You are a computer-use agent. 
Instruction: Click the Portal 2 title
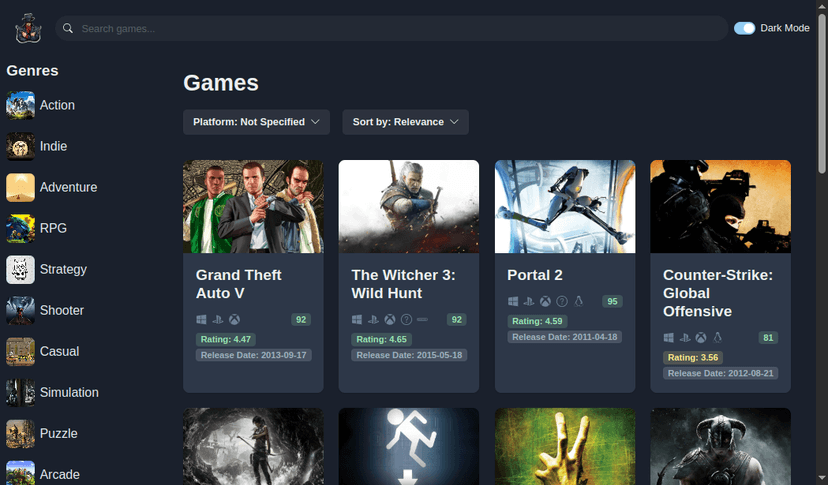tap(535, 275)
